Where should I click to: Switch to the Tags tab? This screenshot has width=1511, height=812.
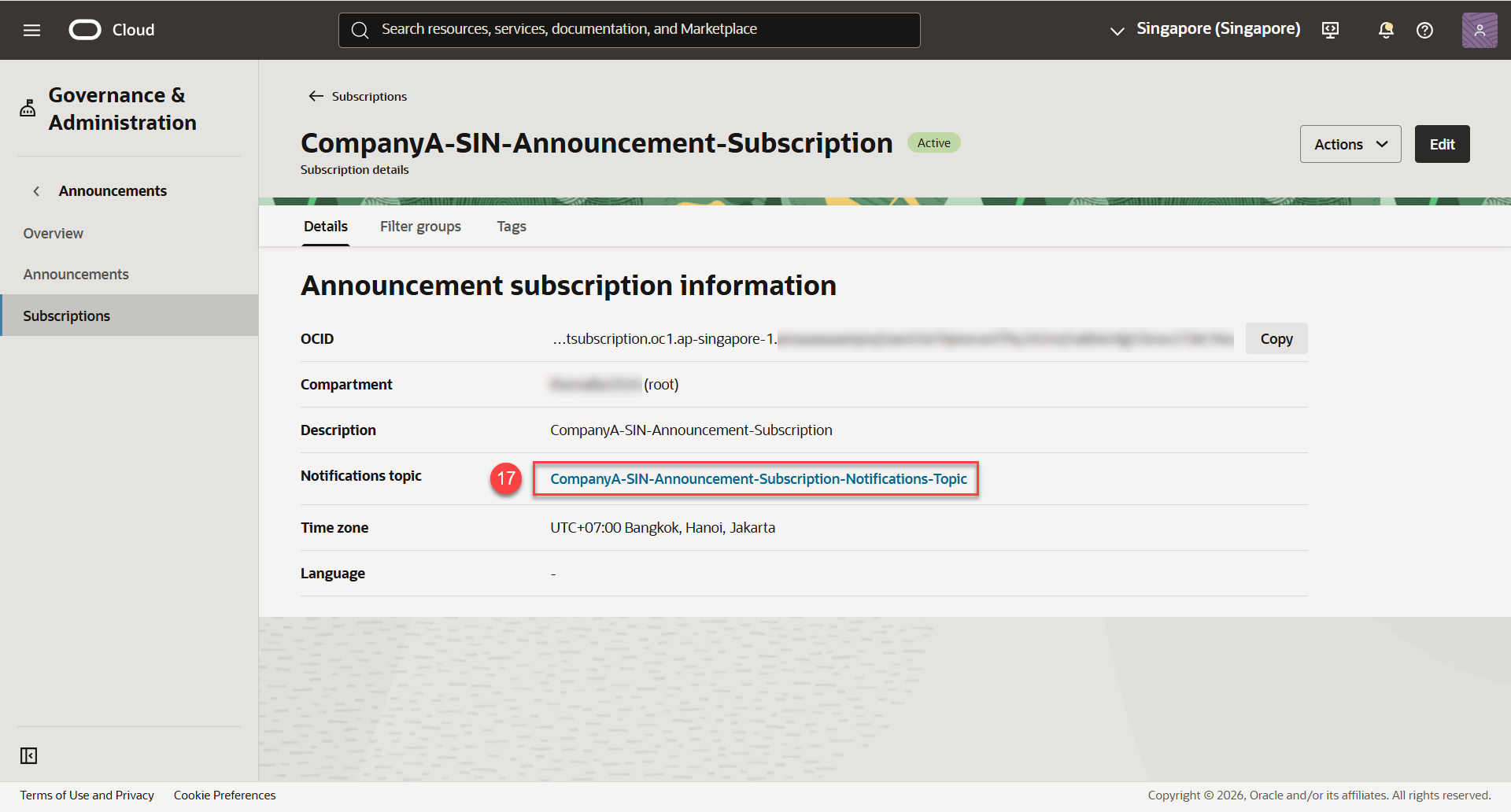click(512, 227)
